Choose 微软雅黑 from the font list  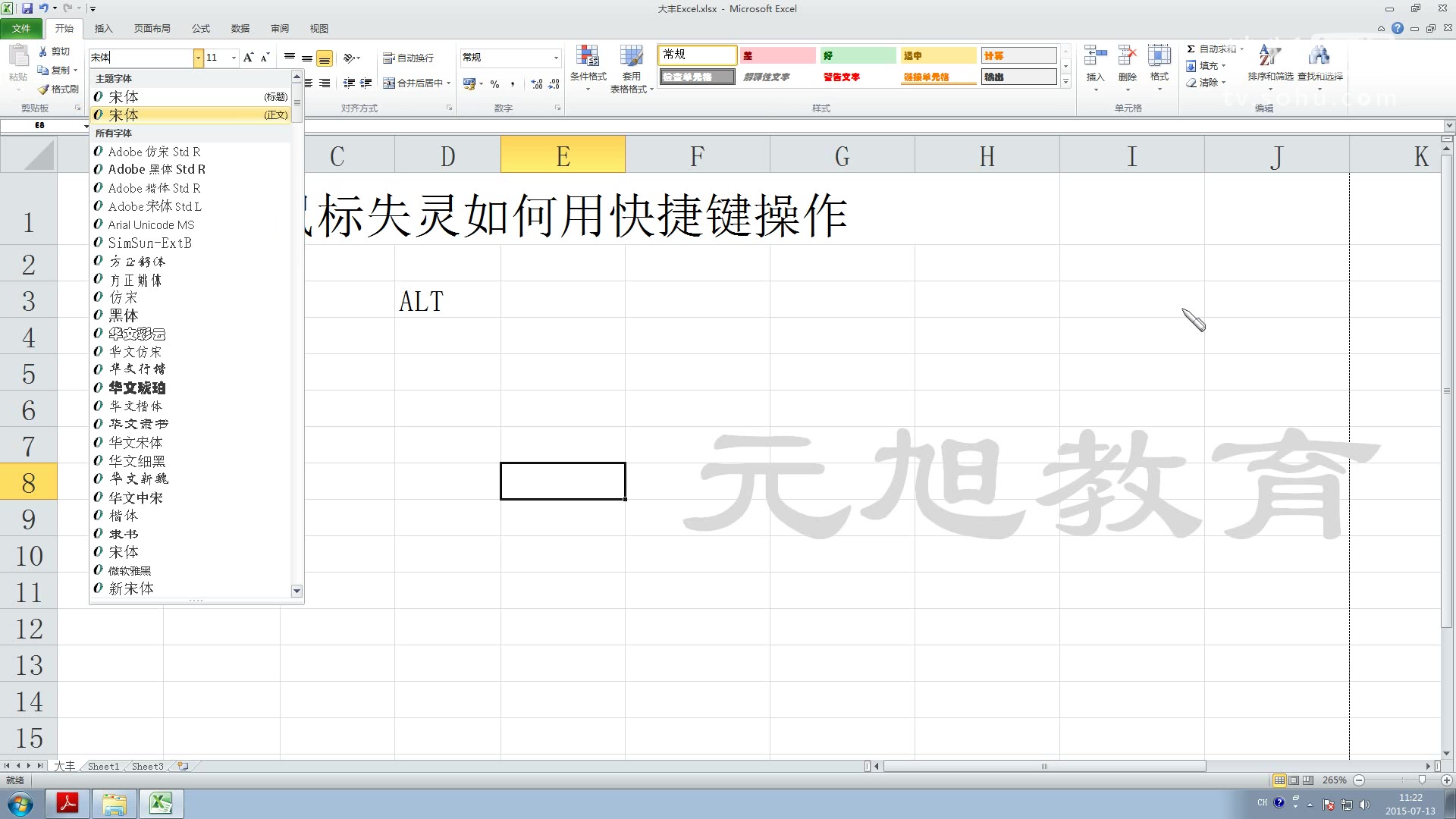pos(130,570)
